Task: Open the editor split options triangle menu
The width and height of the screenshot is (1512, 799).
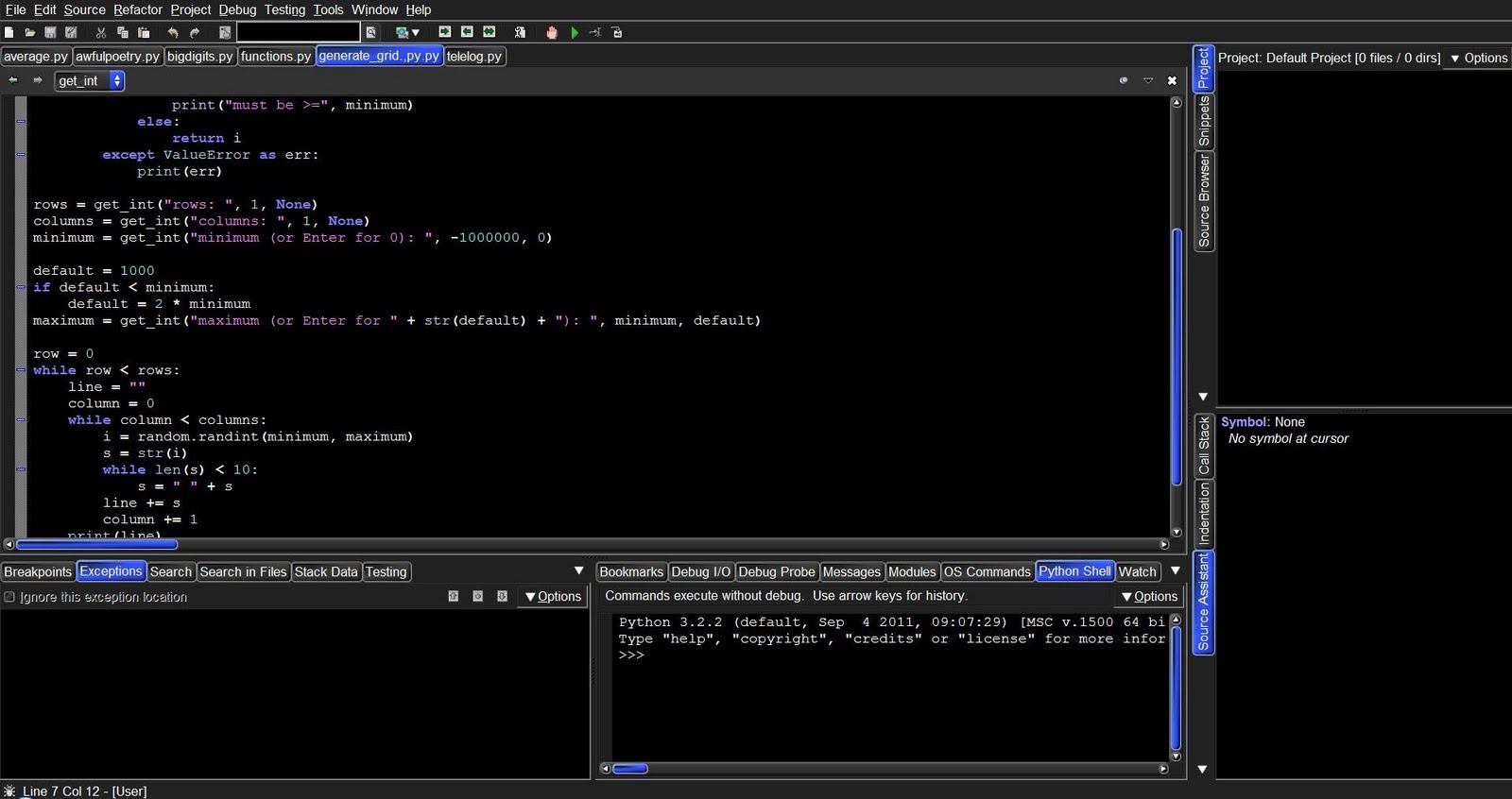Action: [1148, 80]
